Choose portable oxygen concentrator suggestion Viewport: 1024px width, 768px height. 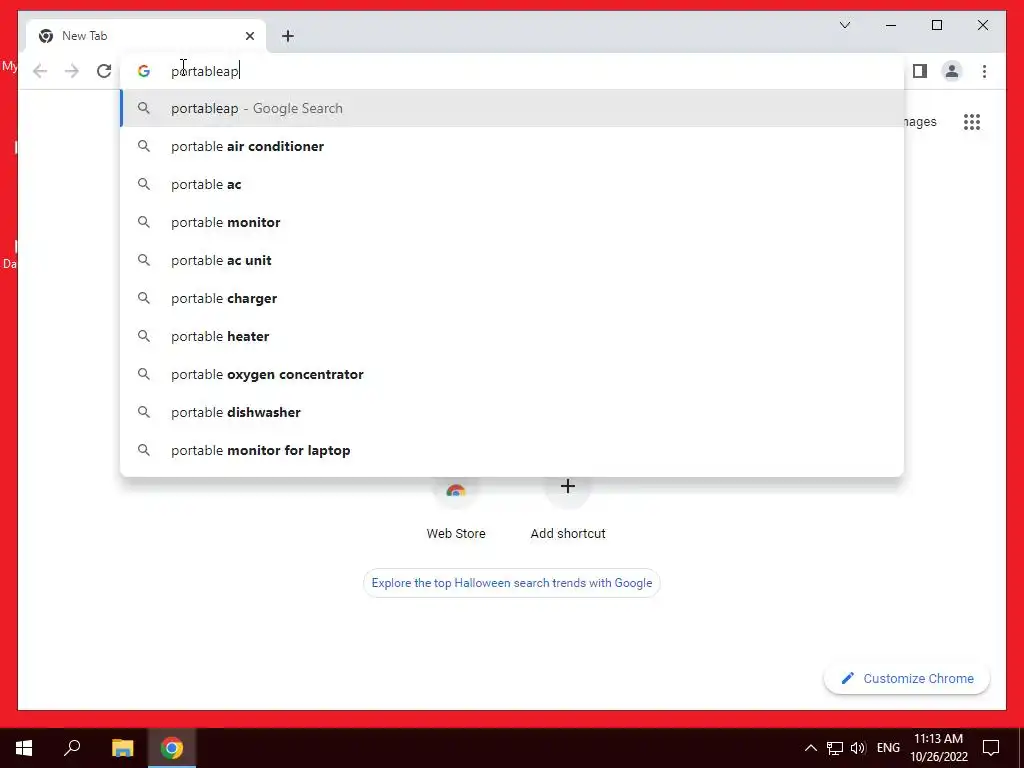(512, 374)
